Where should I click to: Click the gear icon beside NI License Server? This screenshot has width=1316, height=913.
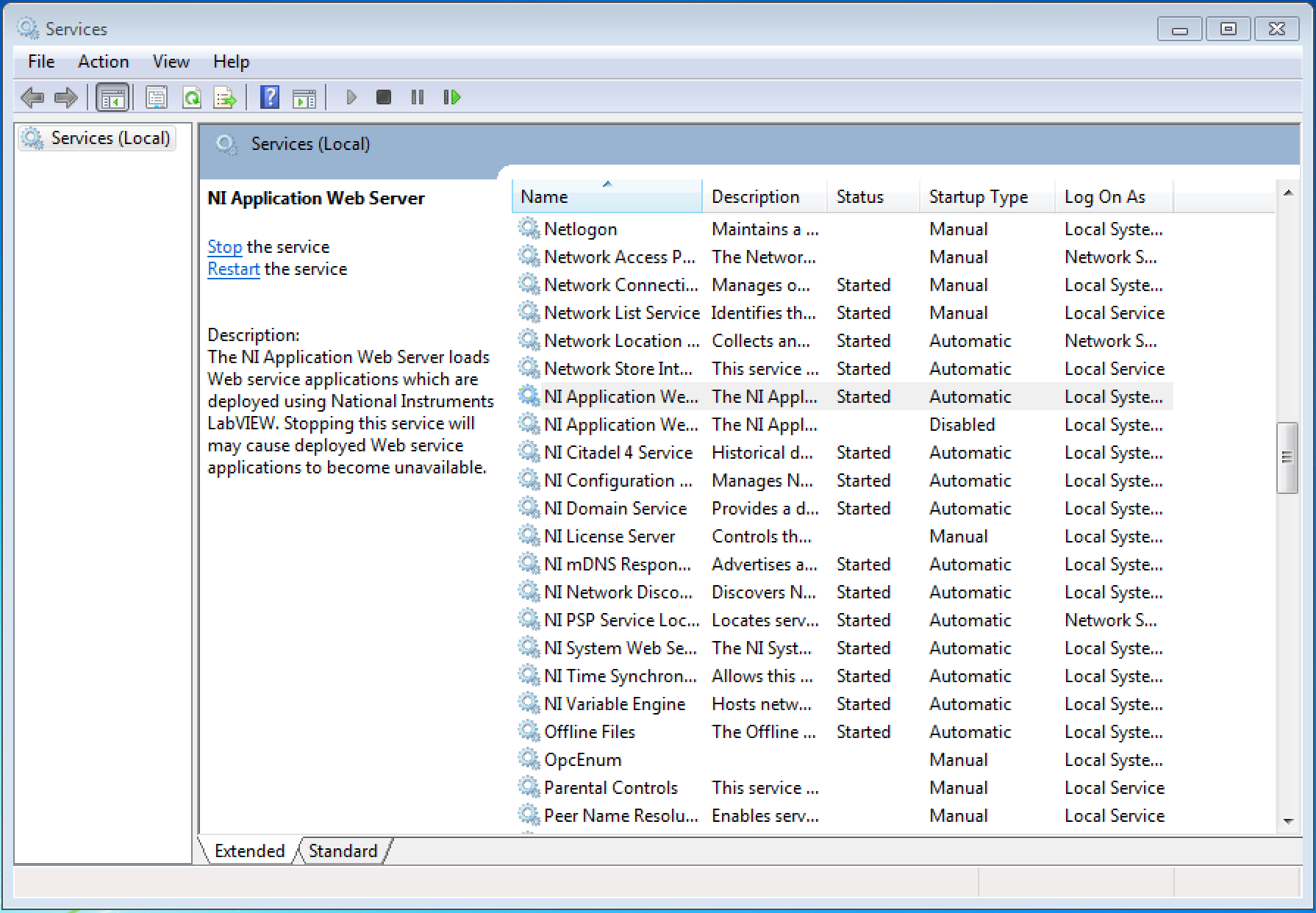pos(529,535)
